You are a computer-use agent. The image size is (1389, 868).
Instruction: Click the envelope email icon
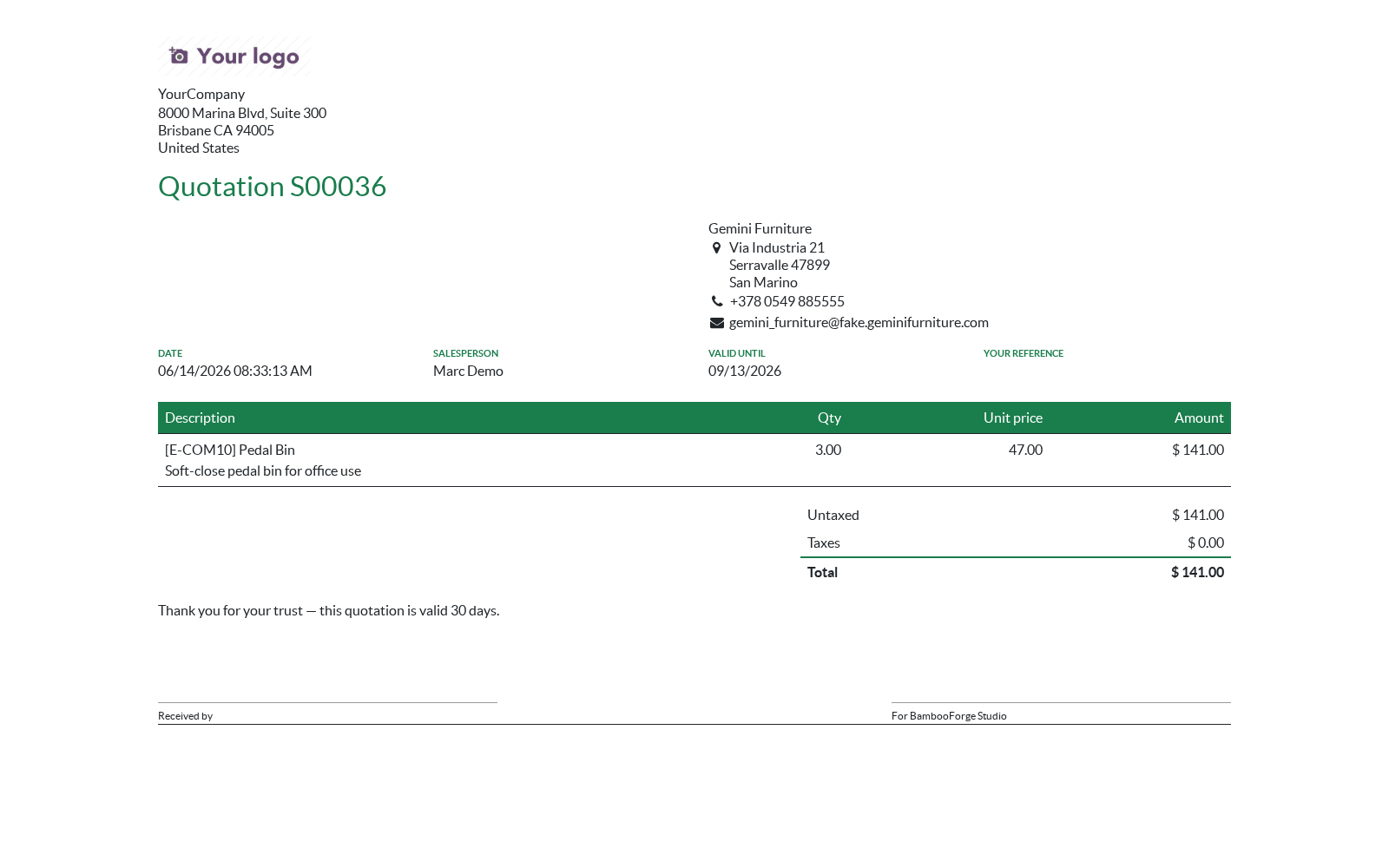click(717, 323)
